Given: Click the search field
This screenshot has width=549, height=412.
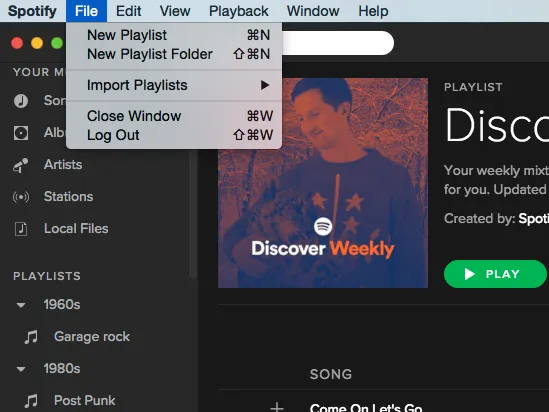Looking at the screenshot, I should [338, 43].
